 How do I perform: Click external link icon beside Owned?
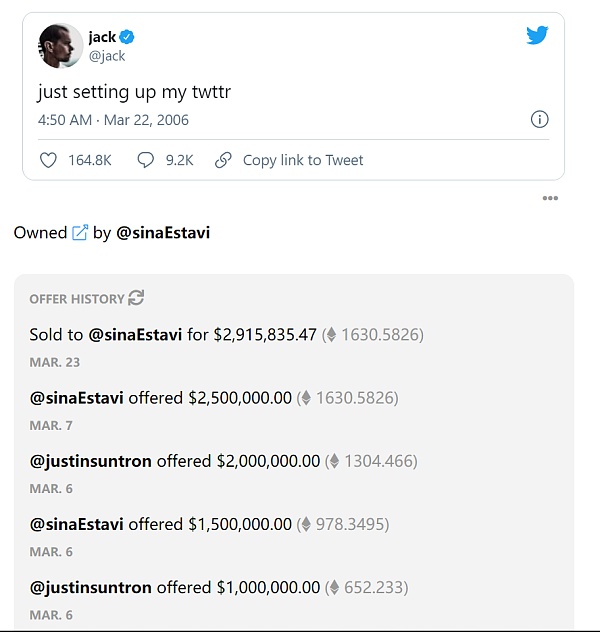pyautogui.click(x=80, y=233)
